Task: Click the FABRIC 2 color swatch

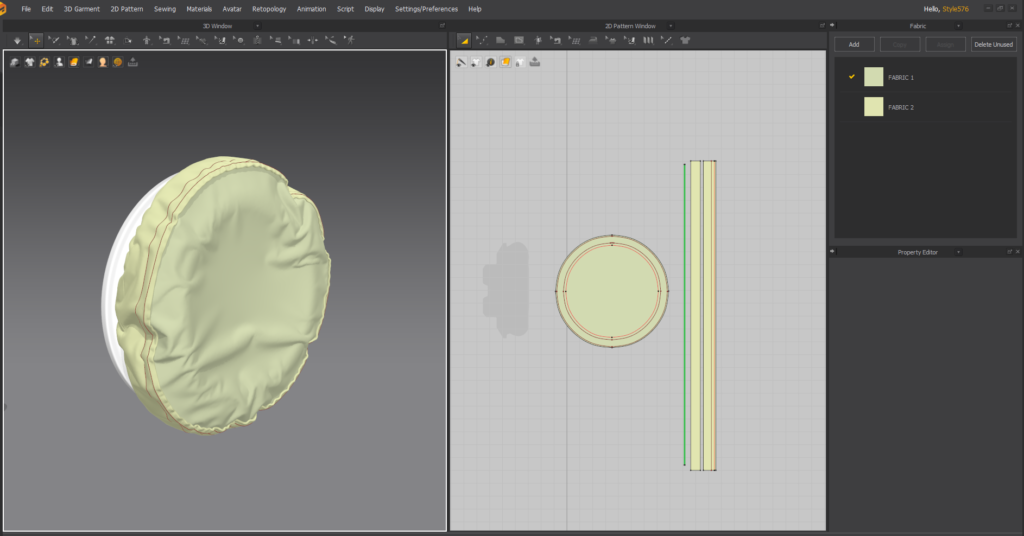Action: tap(874, 106)
